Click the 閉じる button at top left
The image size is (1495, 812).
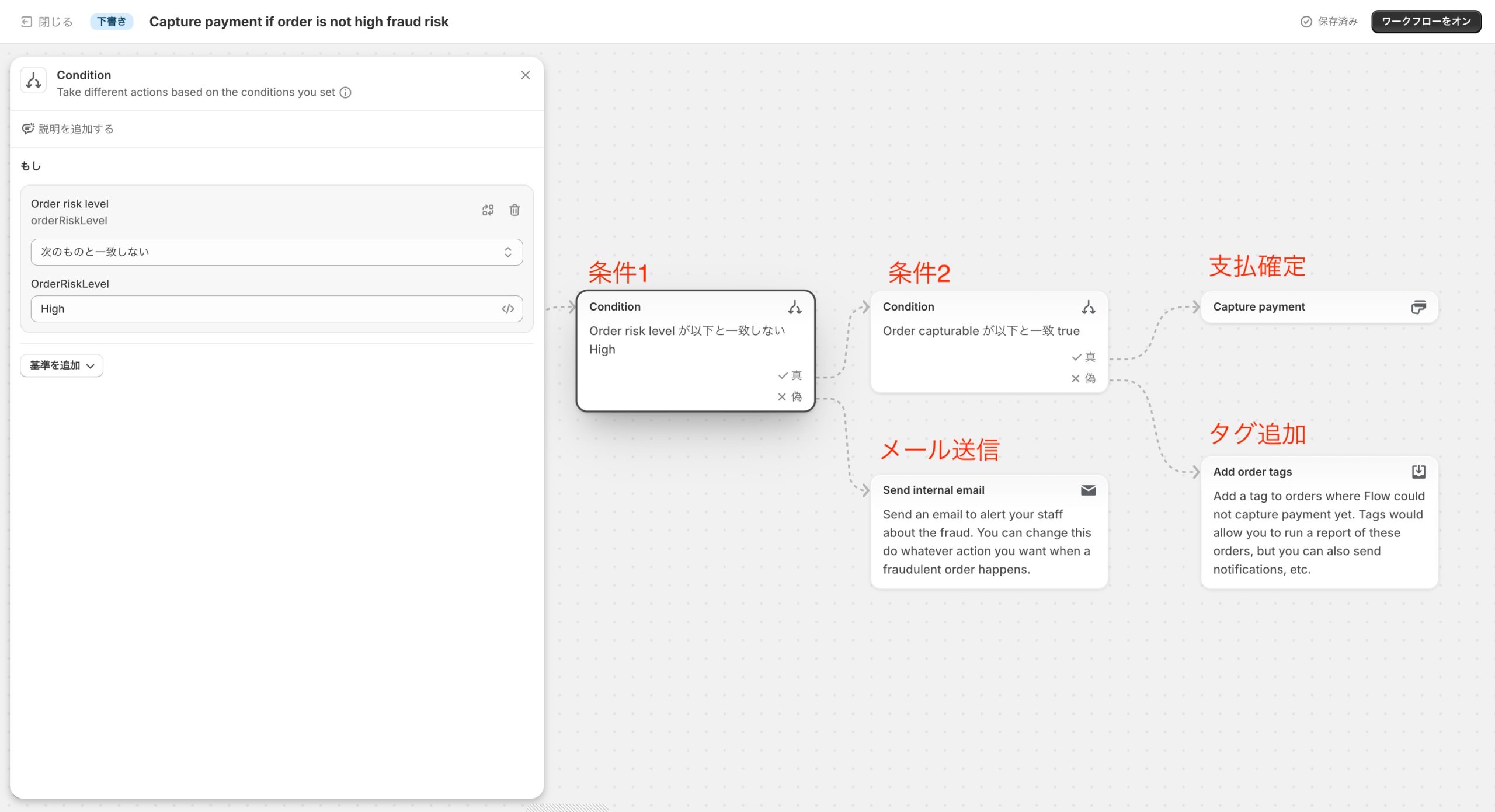[47, 22]
